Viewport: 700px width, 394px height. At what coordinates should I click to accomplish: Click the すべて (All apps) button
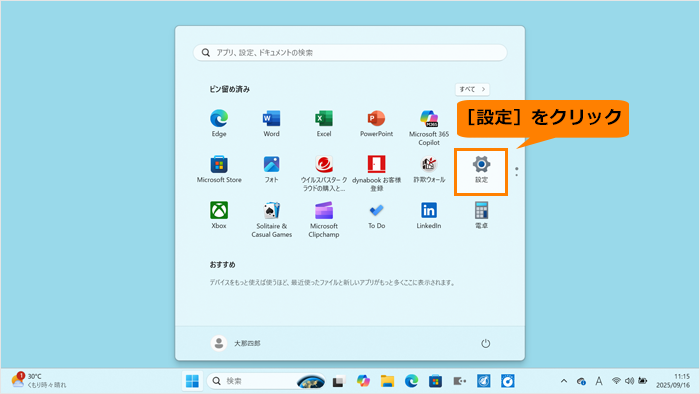coord(472,89)
